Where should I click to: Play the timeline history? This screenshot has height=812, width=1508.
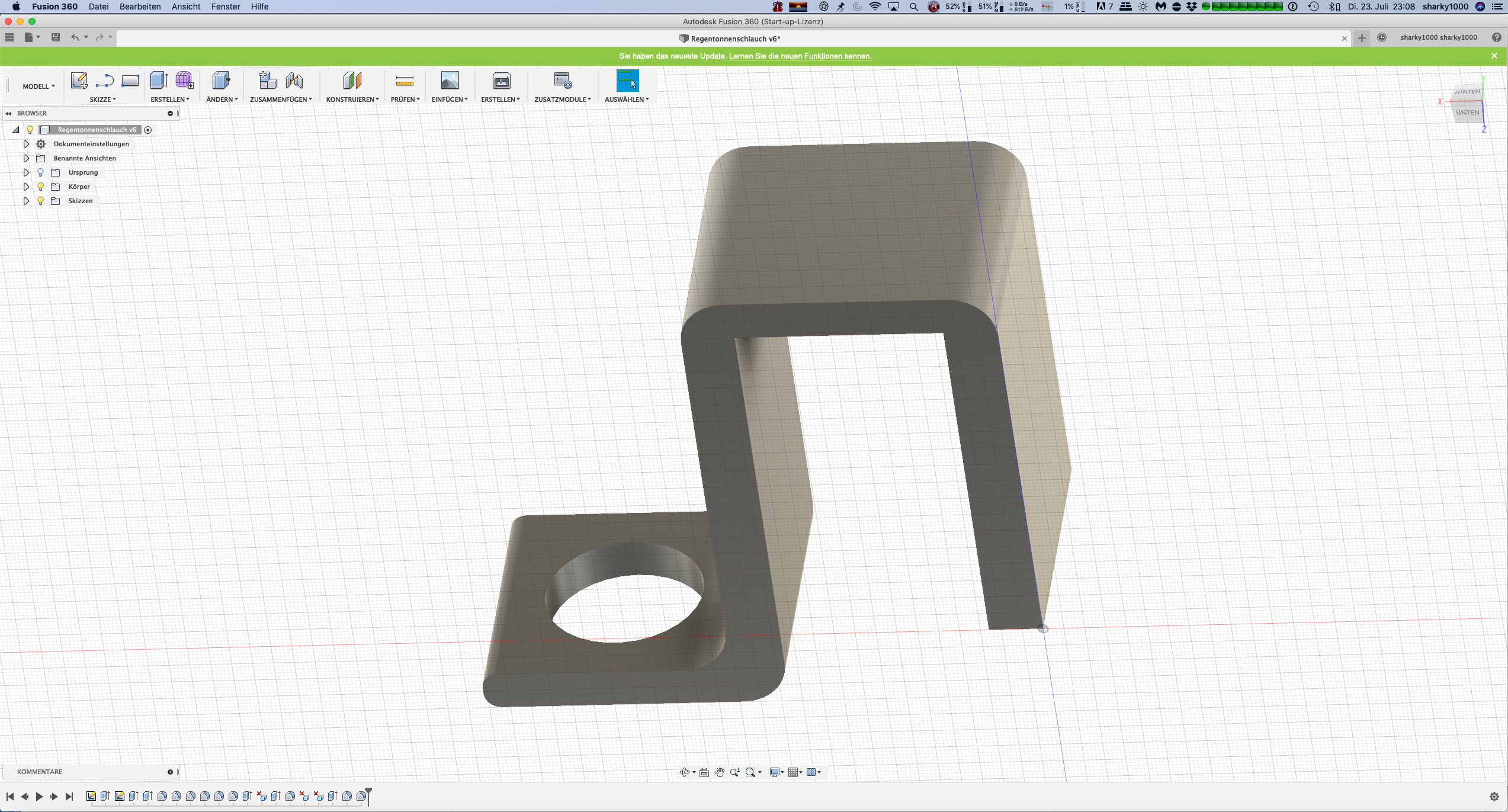tap(39, 797)
